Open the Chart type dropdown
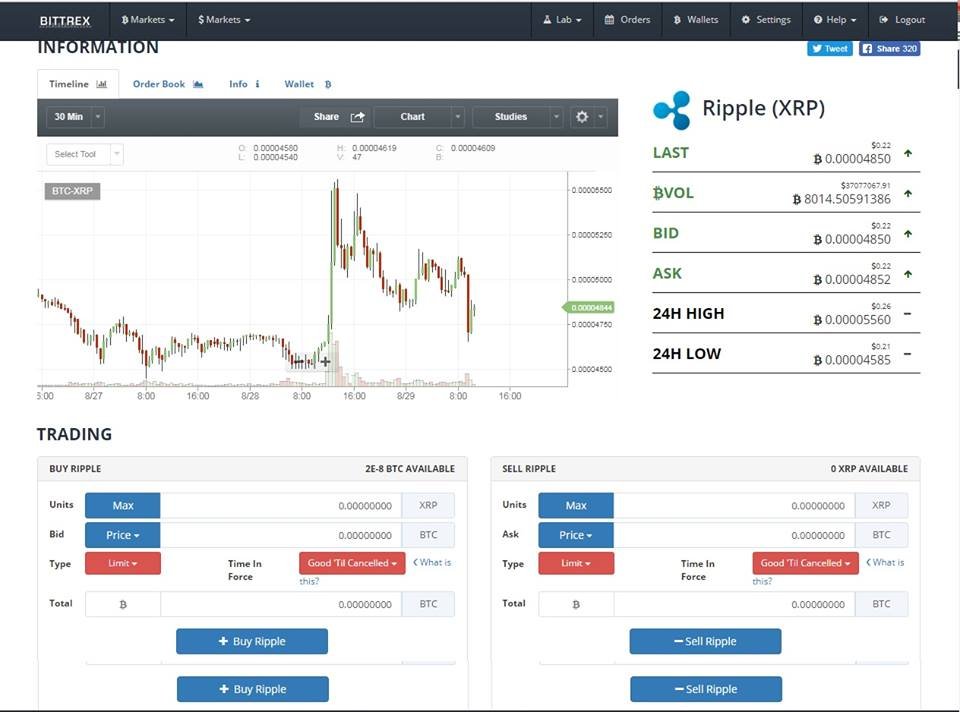The height and width of the screenshot is (712, 960). point(419,116)
